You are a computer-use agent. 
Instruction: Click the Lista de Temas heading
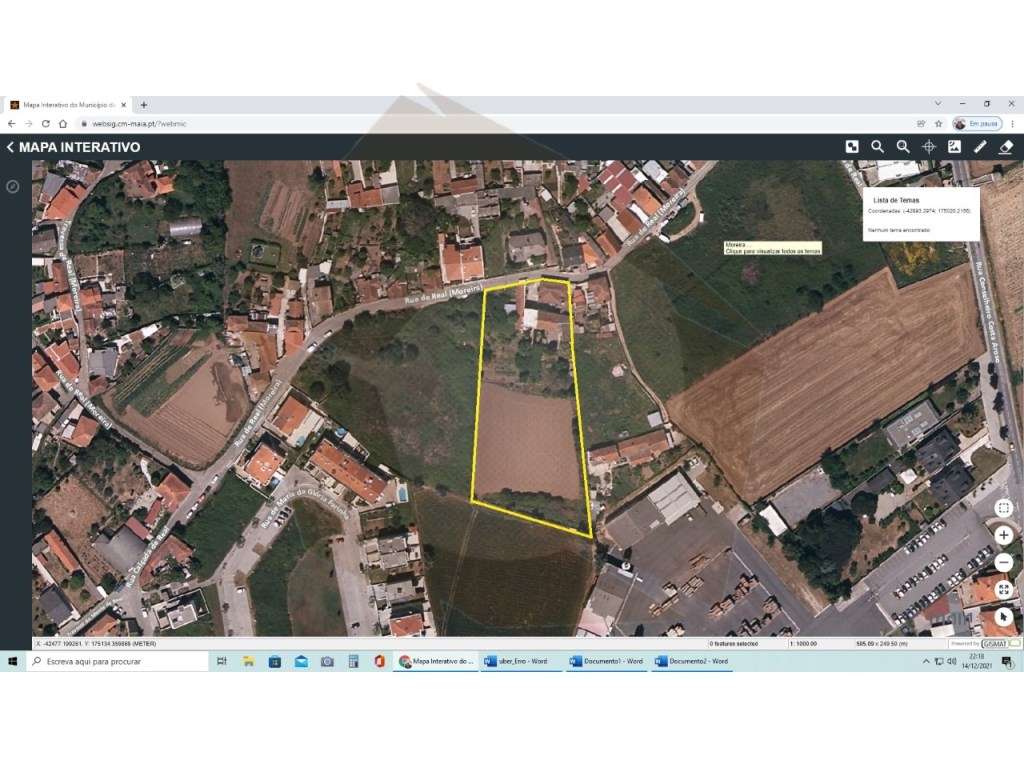coord(896,200)
